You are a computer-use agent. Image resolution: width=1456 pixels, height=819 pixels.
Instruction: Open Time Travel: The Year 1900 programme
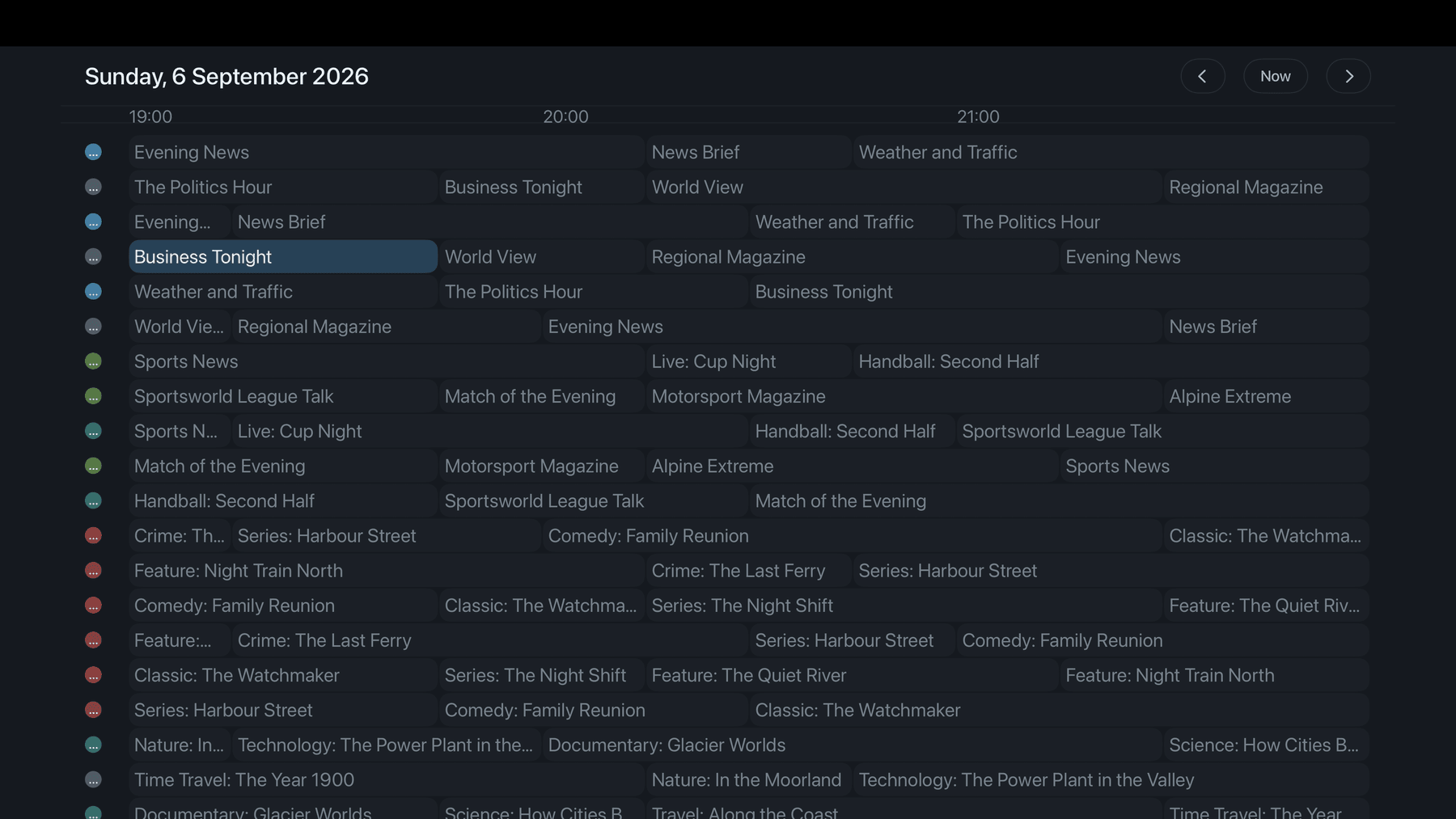pyautogui.click(x=387, y=779)
